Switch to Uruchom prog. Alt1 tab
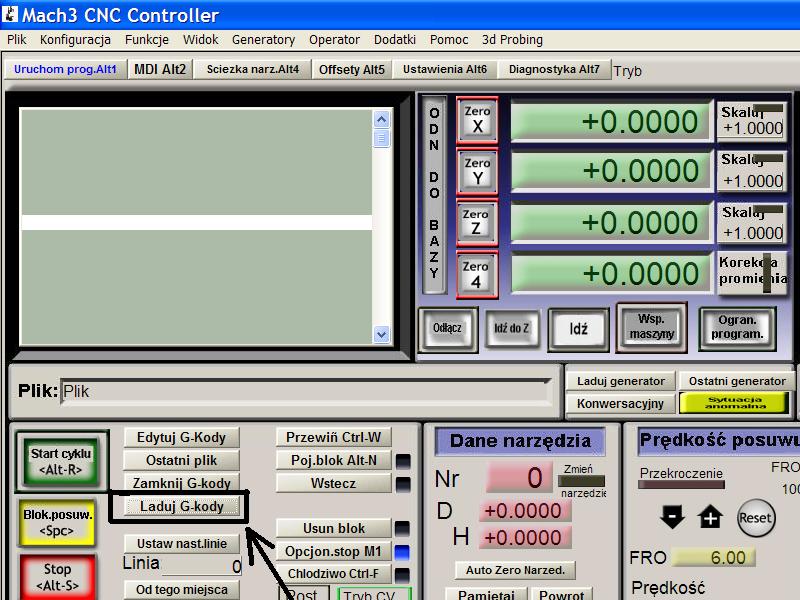The height and width of the screenshot is (600, 800). pos(65,69)
